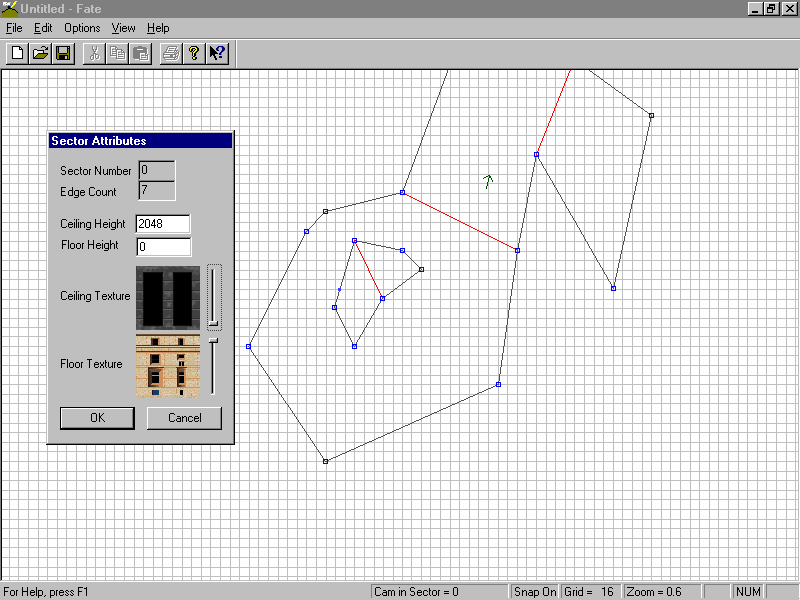Click the Copy toolbar icon
800x600 pixels.
[117, 53]
